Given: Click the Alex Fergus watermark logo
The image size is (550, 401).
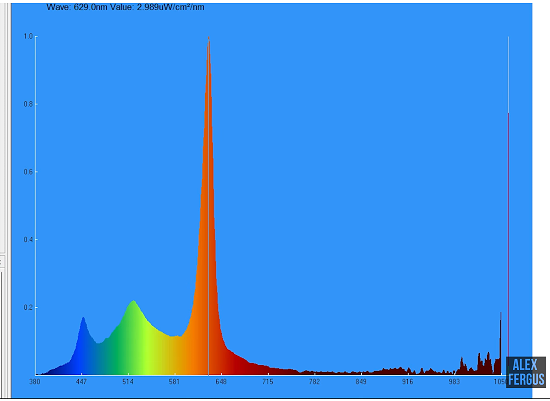Looking at the screenshot, I should 526,372.
